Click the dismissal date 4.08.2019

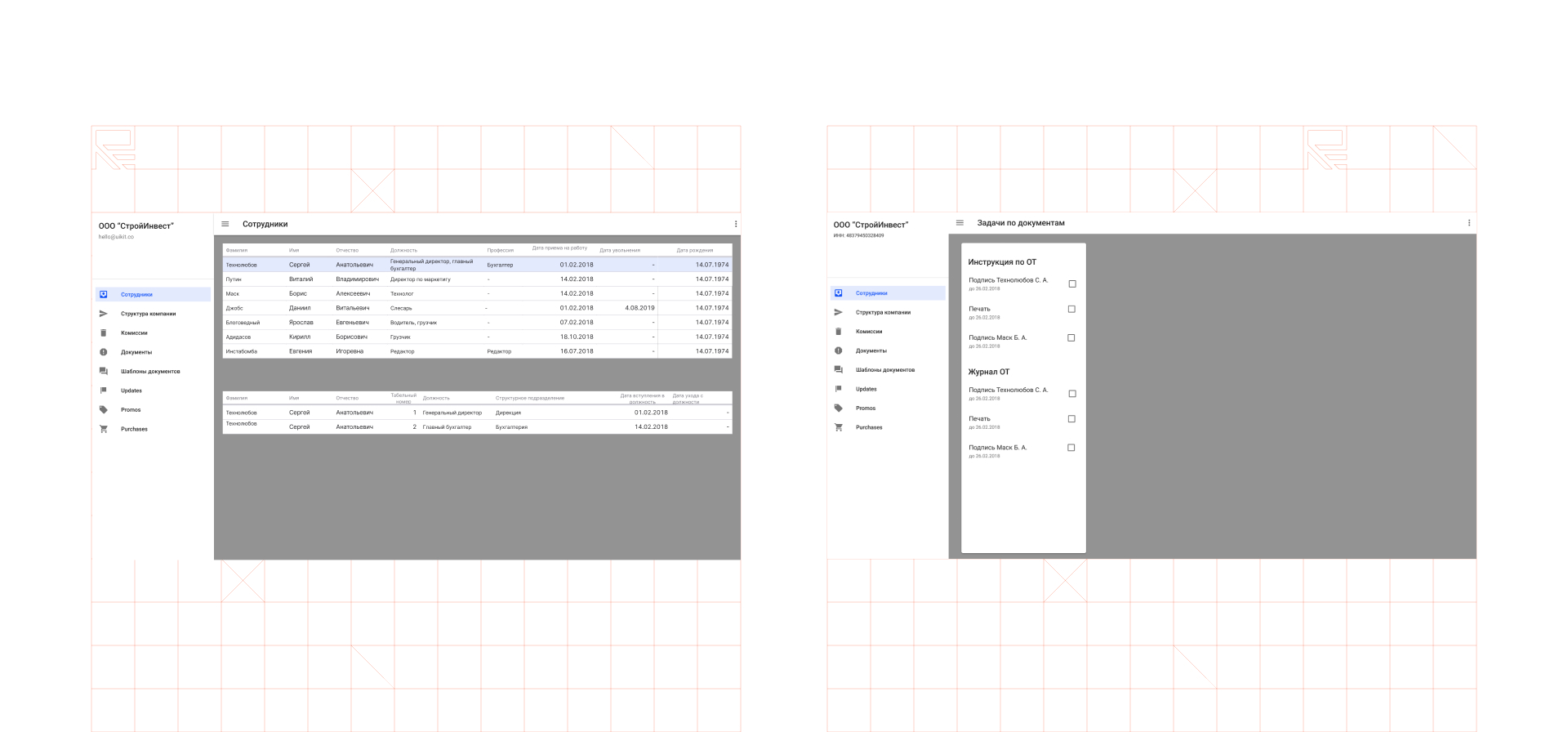(x=639, y=308)
